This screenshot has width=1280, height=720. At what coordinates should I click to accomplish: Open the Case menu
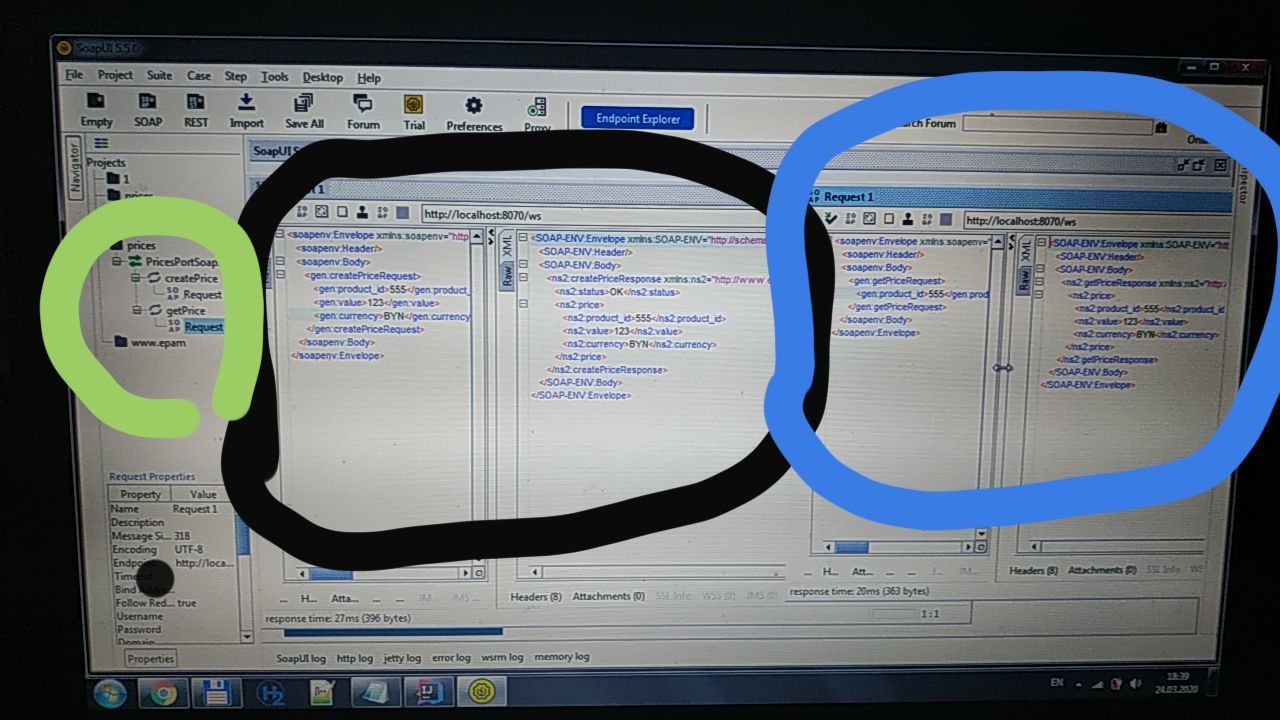199,76
